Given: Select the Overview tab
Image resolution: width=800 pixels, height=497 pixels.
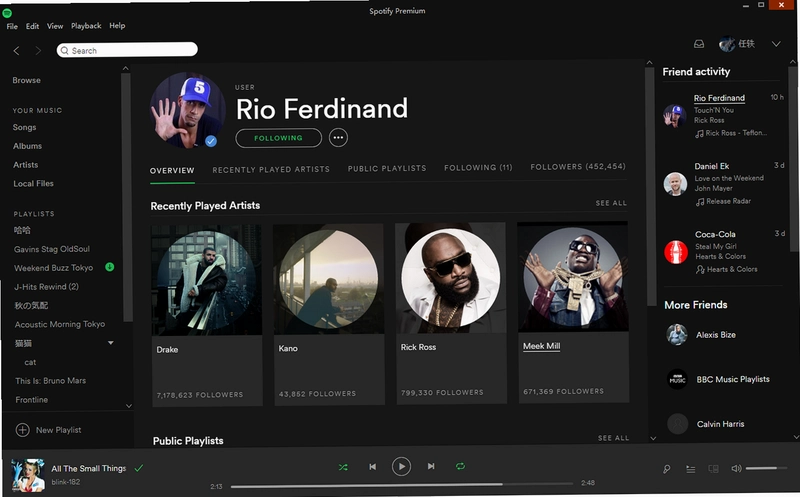Looking at the screenshot, I should 172,170.
